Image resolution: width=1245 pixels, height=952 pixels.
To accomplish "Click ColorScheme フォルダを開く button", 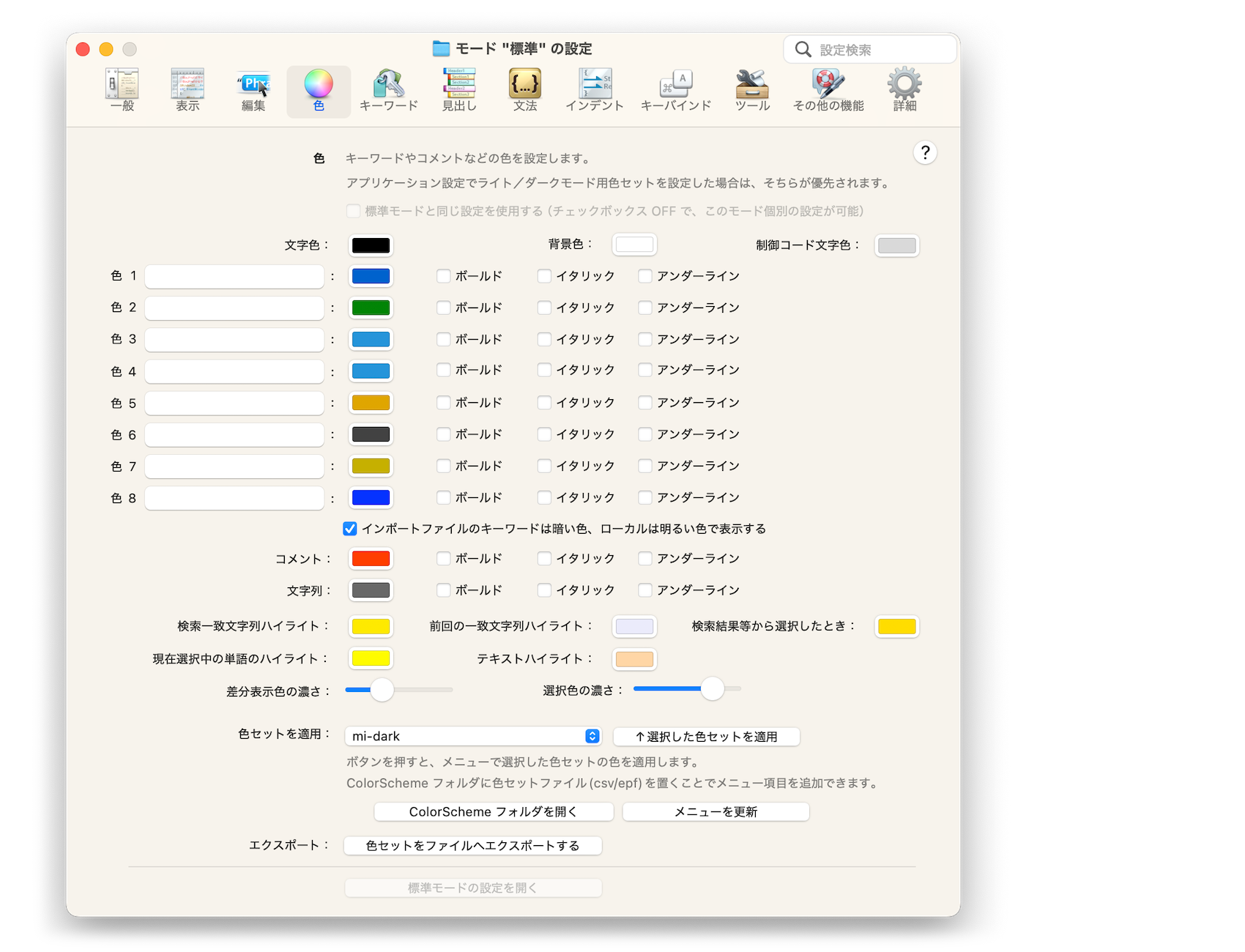I will pos(494,812).
